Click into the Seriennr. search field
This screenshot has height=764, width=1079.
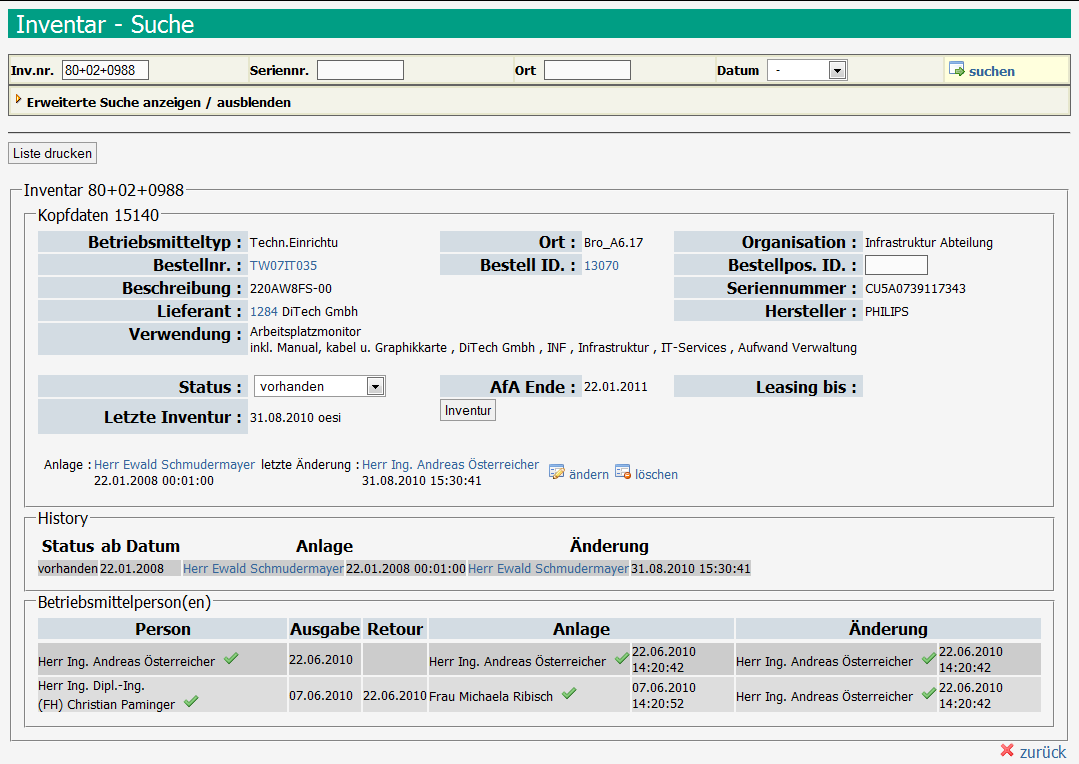point(360,70)
